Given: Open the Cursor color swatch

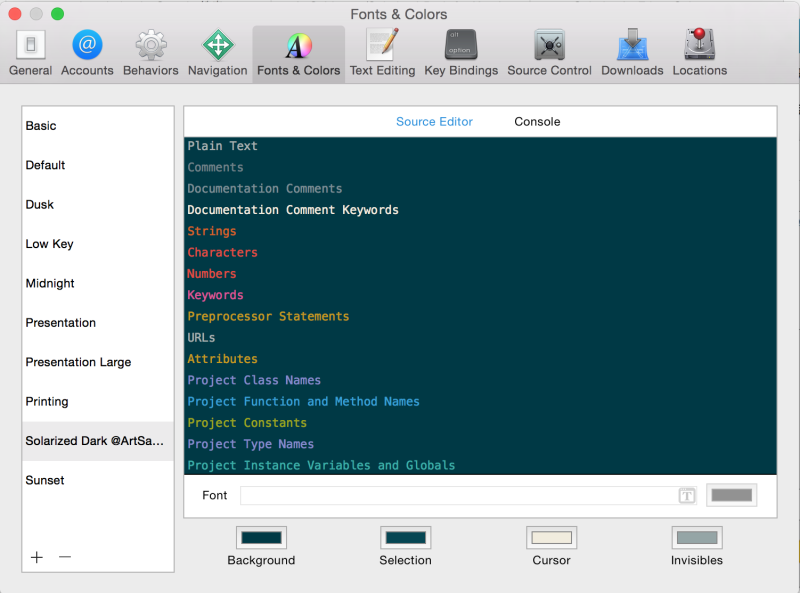Looking at the screenshot, I should 551,536.
